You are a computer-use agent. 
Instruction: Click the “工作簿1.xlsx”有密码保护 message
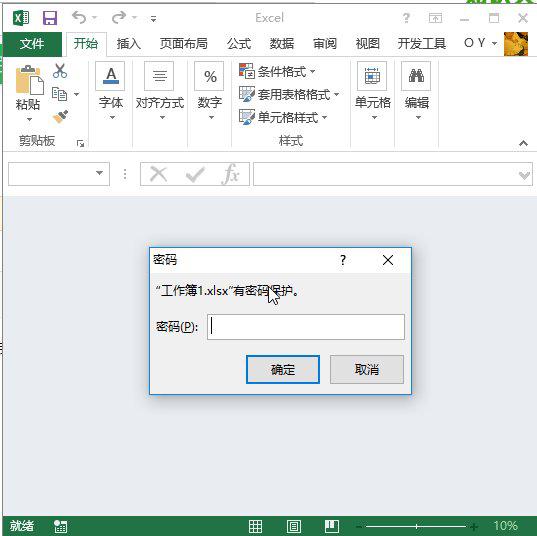coord(227,291)
